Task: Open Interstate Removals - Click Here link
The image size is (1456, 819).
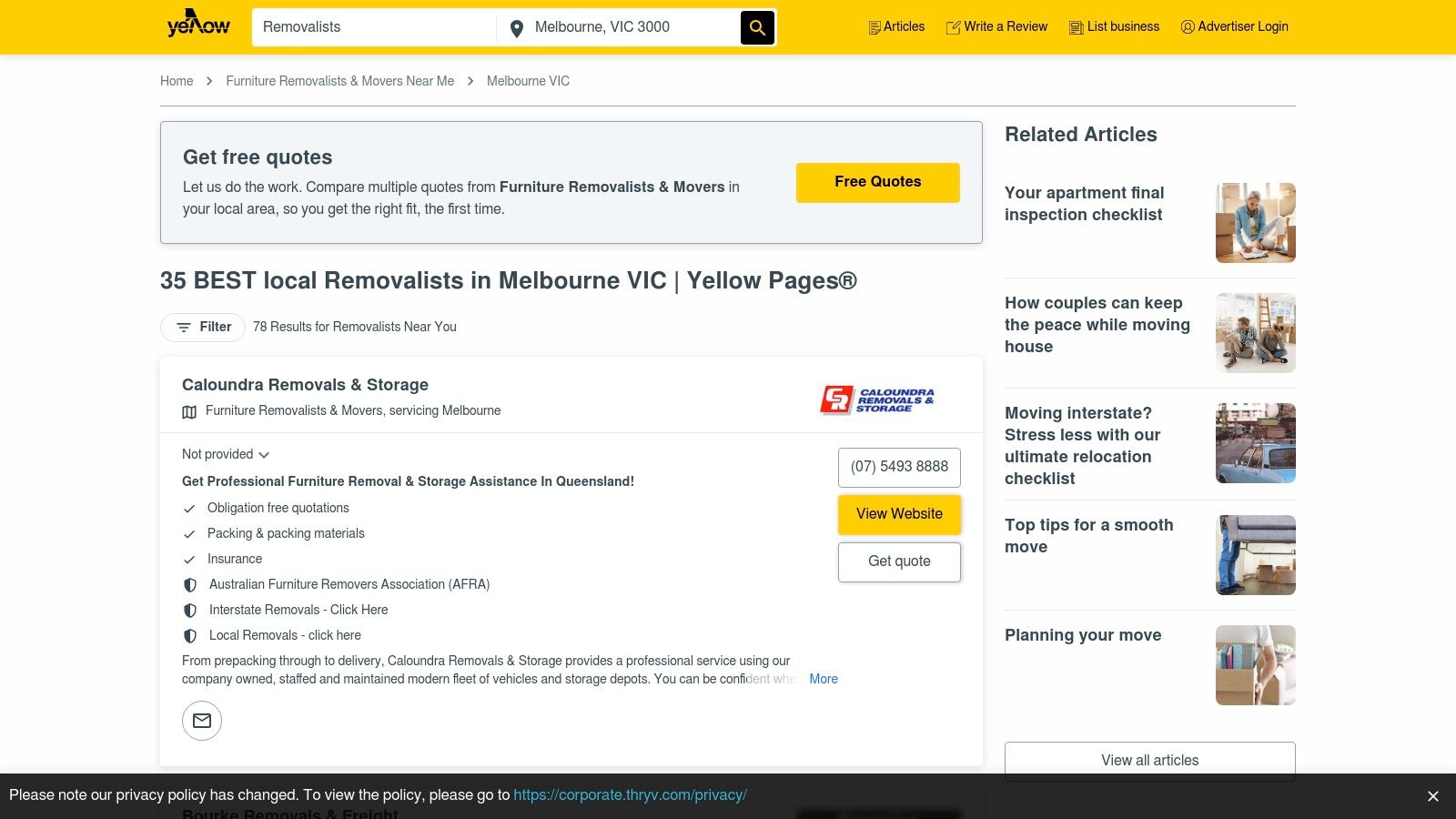Action: point(298,610)
